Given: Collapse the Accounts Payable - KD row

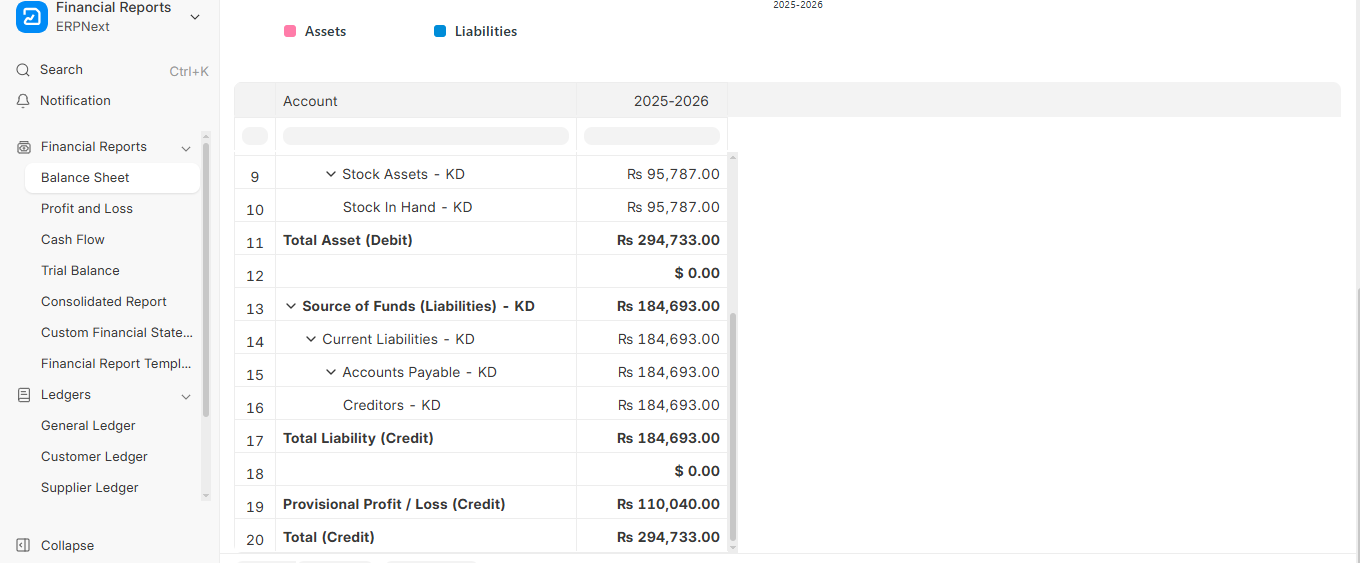Looking at the screenshot, I should [331, 372].
